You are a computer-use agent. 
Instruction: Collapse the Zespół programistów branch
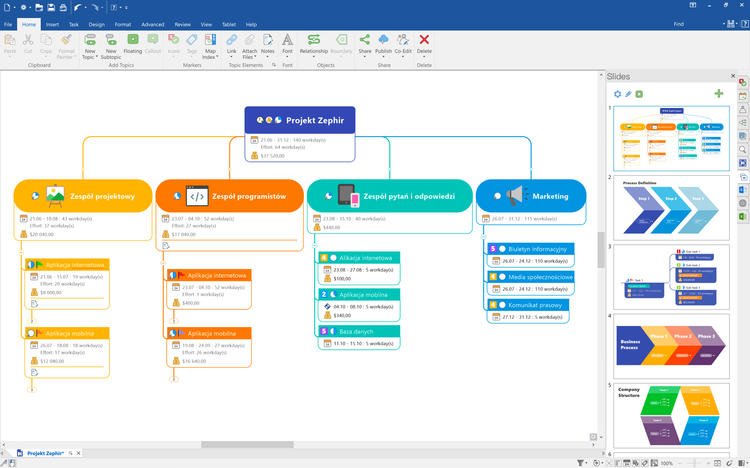[163, 263]
